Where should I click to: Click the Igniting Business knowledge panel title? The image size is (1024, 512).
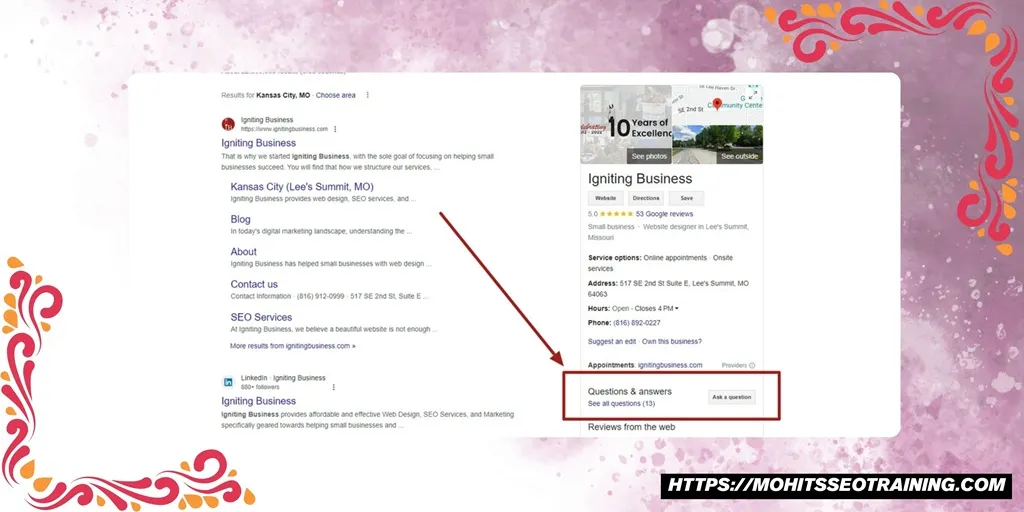[640, 179]
